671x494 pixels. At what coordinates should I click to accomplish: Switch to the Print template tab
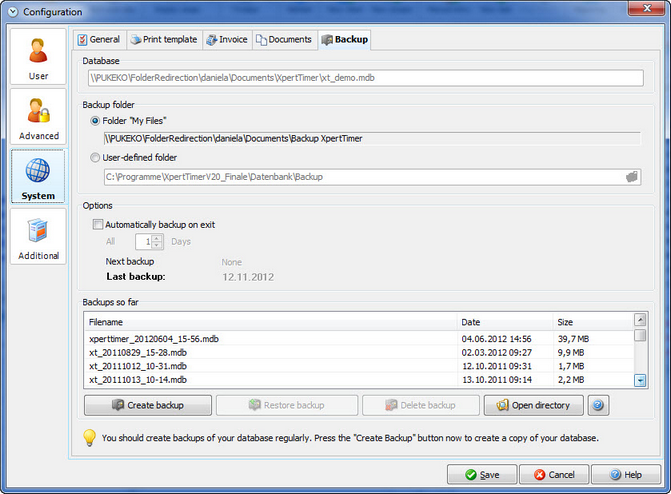[164, 40]
